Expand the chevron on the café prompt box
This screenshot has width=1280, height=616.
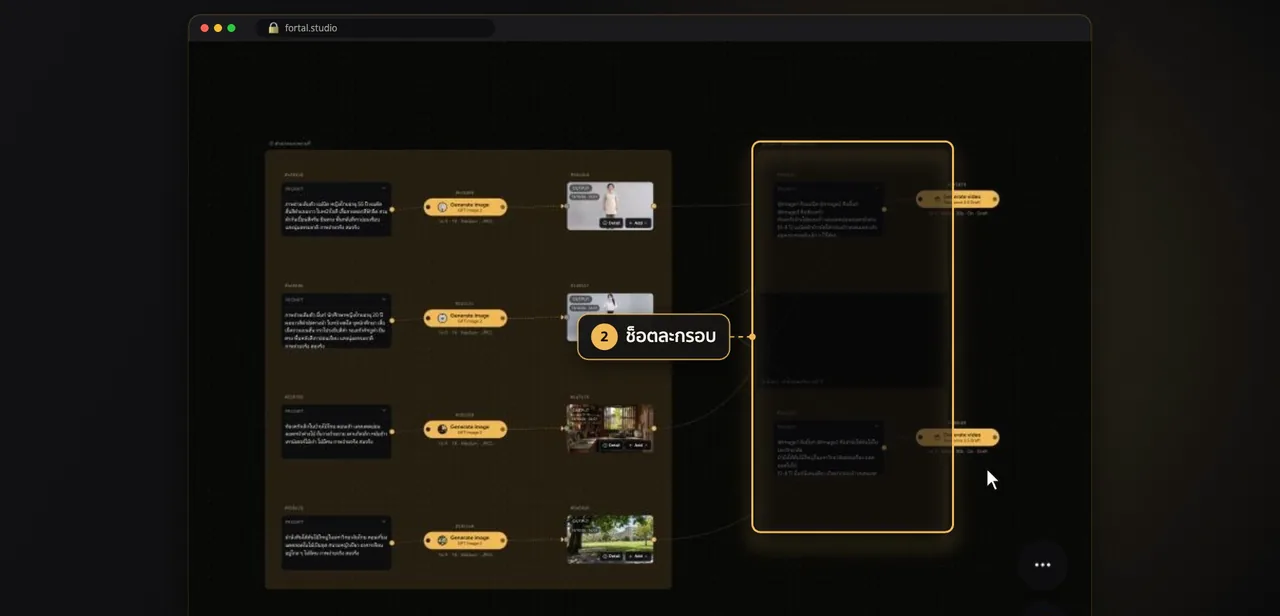coord(384,410)
